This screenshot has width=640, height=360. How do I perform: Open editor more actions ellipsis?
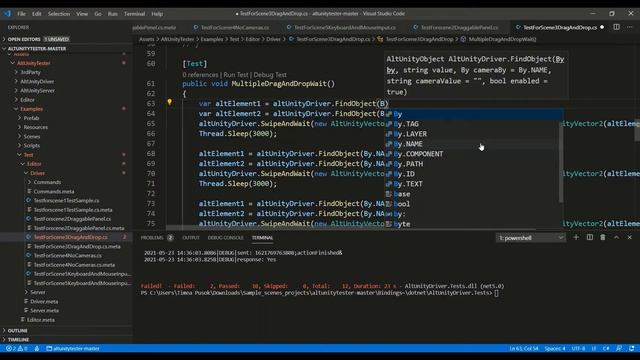tap(630, 27)
